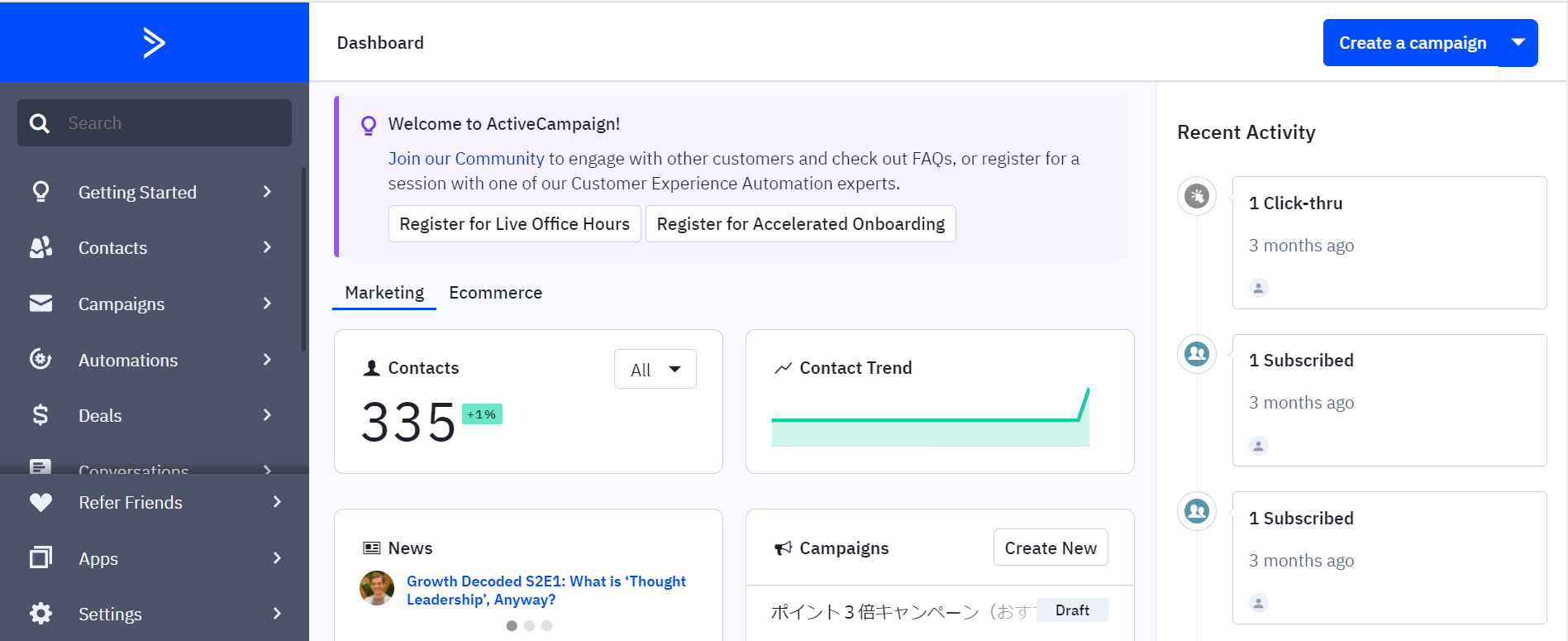
Task: Click the search magnifier icon
Action: pyautogui.click(x=39, y=123)
